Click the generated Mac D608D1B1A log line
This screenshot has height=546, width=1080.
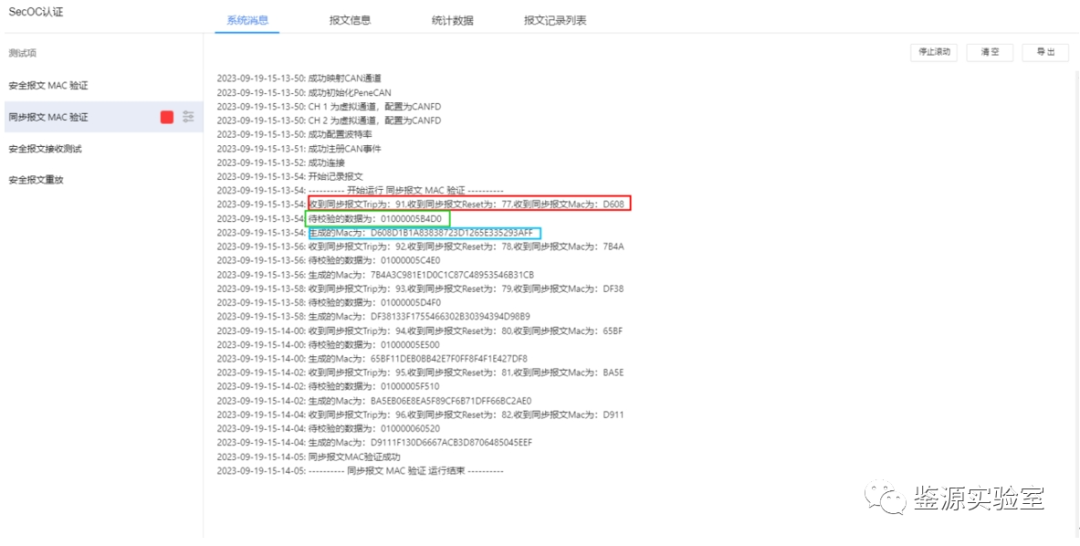pos(424,233)
